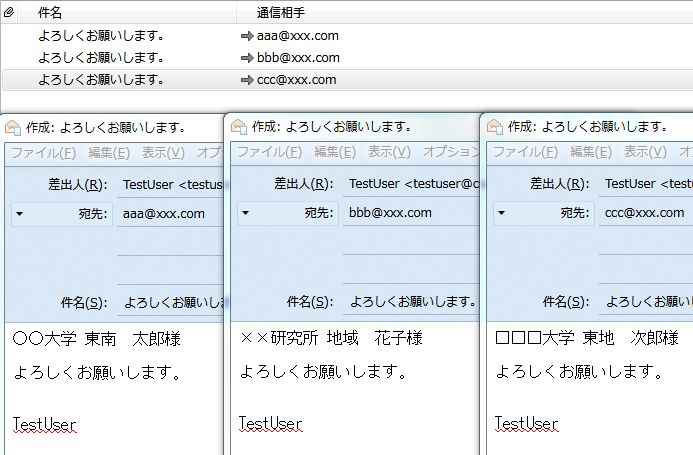Select the message row sent to ccc@xxx.com

coord(347,80)
